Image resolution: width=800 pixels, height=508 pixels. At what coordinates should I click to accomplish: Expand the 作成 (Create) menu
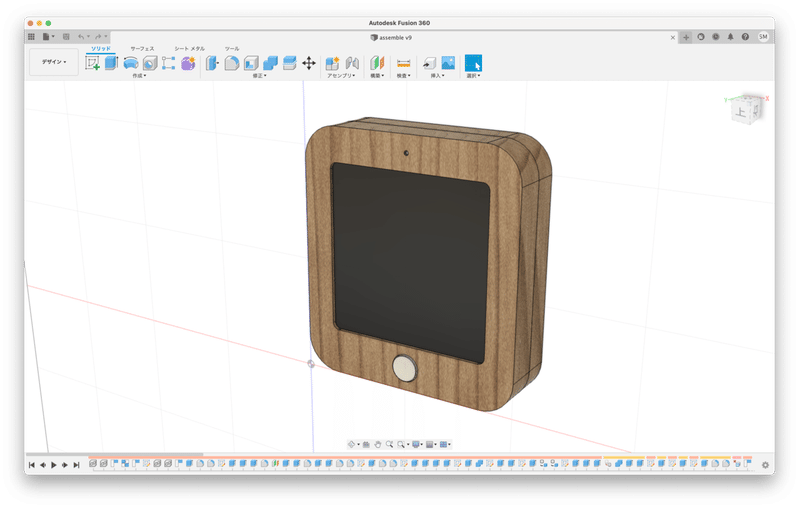139,75
